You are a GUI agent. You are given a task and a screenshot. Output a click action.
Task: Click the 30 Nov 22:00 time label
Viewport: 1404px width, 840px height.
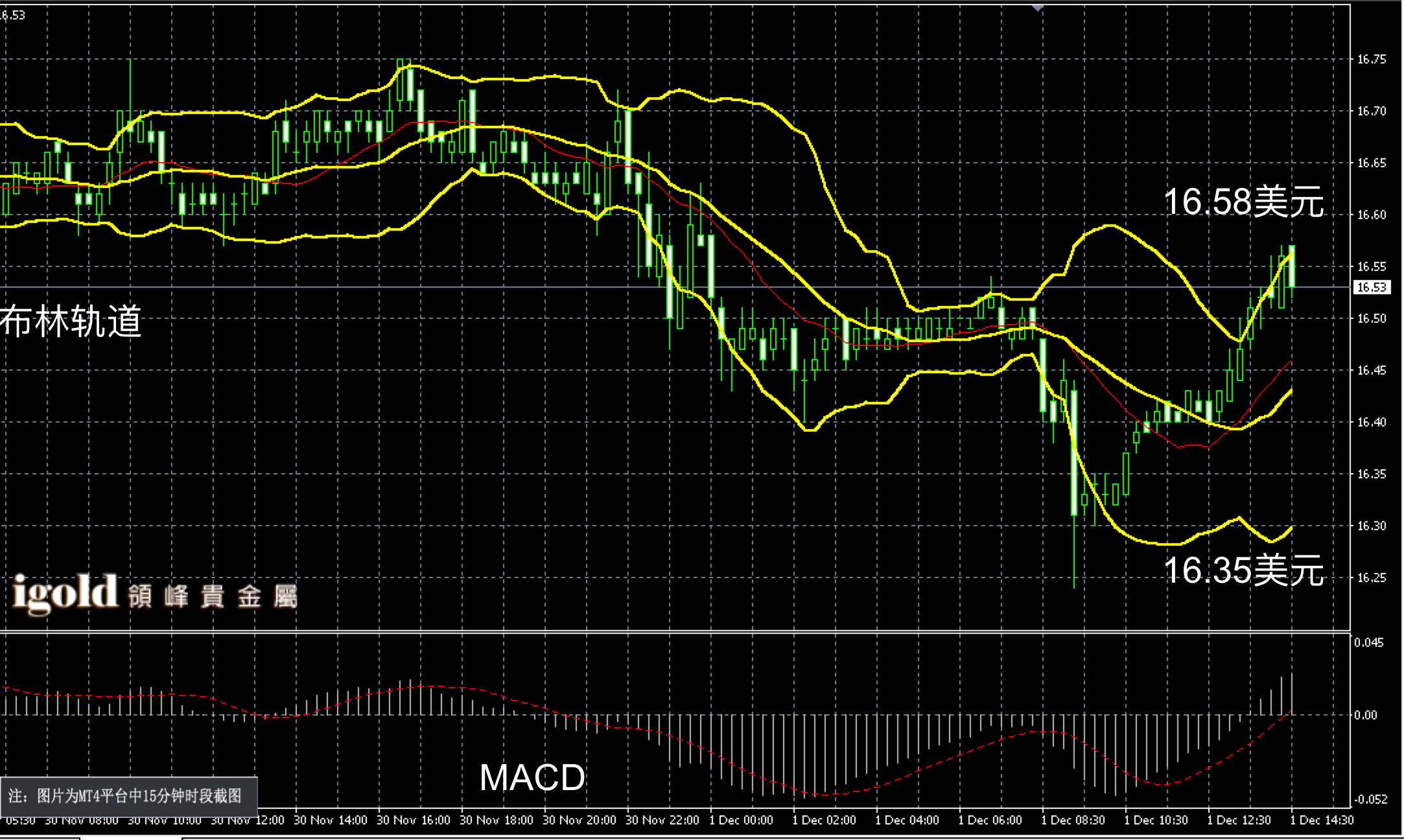[662, 821]
